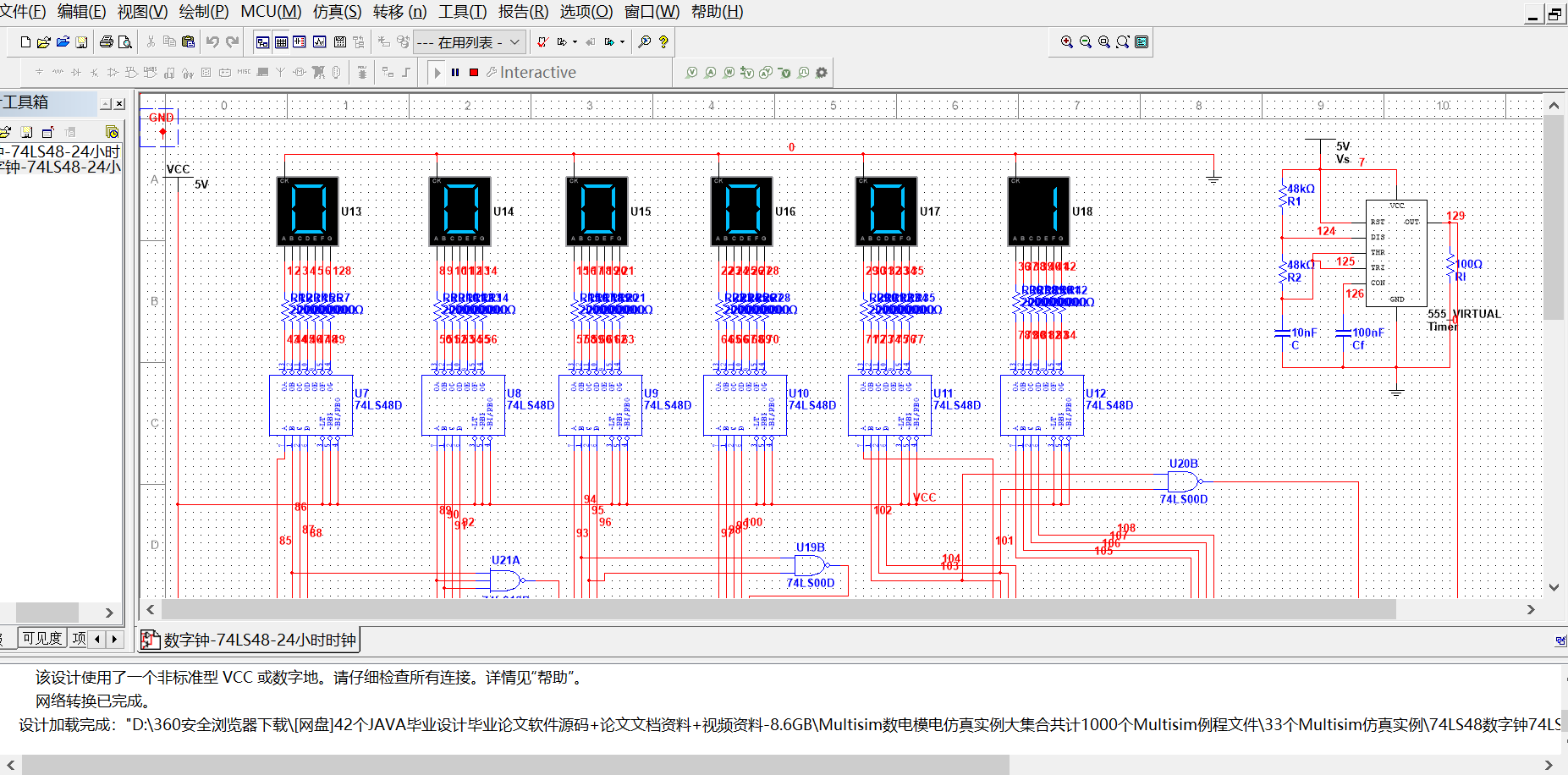Viewport: 1568px width, 775px height.
Task: Click Transfer to Ultiboard icon
Action: [x=562, y=41]
